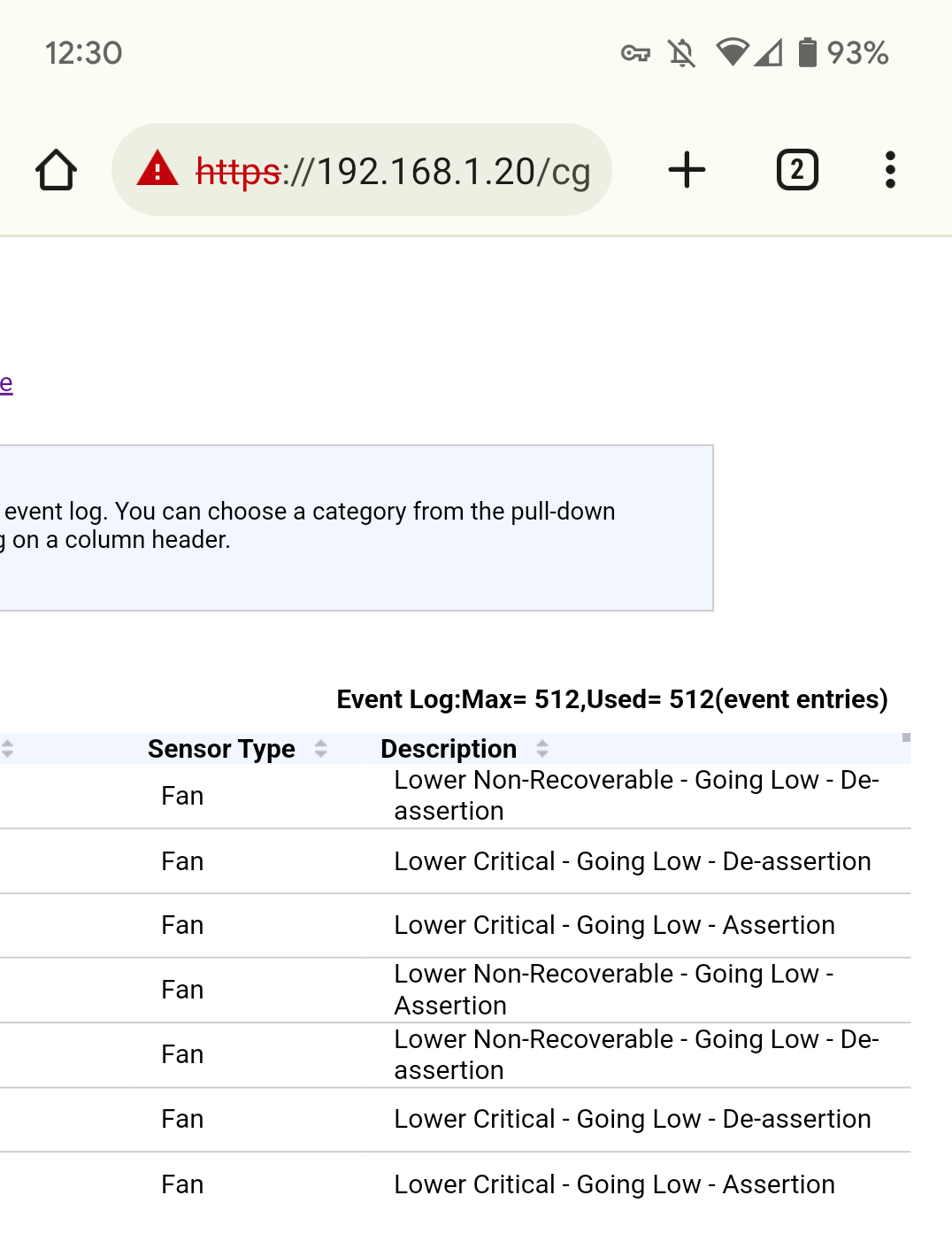
Task: Click the Sensor Type column header
Action: [221, 749]
